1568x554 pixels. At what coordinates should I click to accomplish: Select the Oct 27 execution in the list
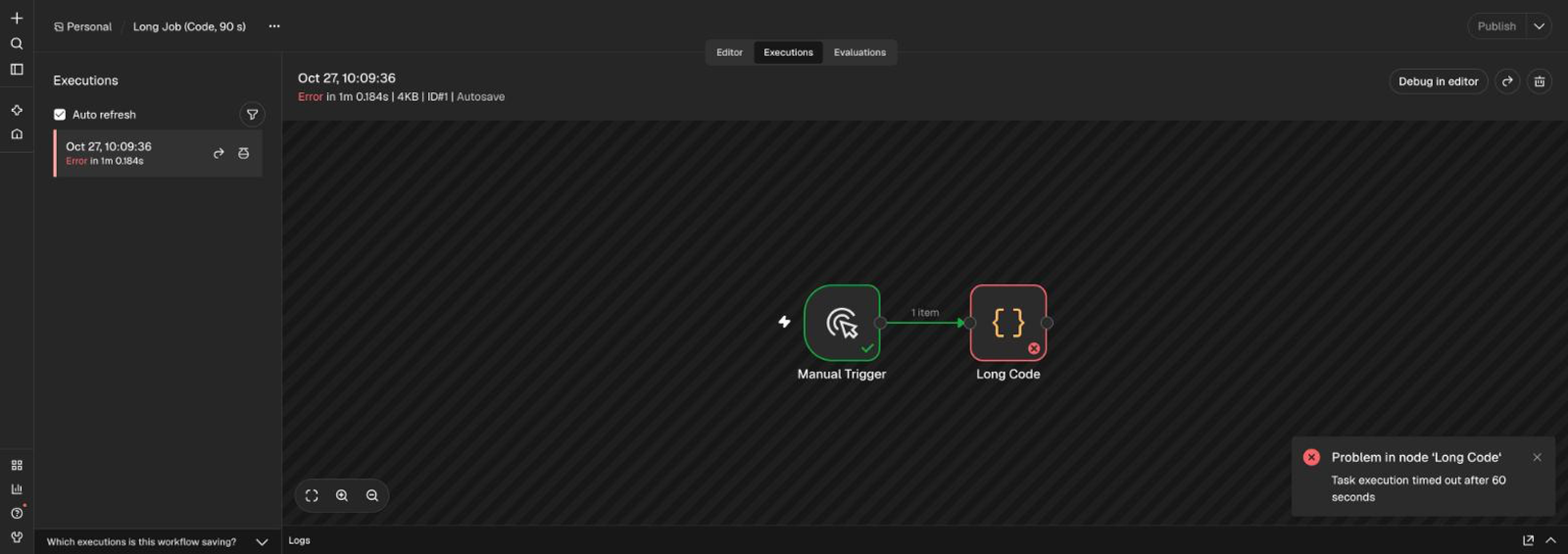point(158,153)
